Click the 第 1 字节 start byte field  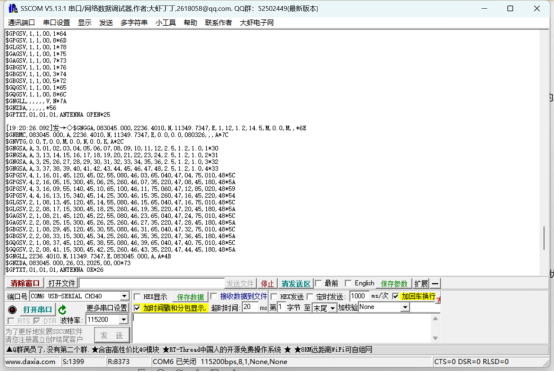pos(281,307)
